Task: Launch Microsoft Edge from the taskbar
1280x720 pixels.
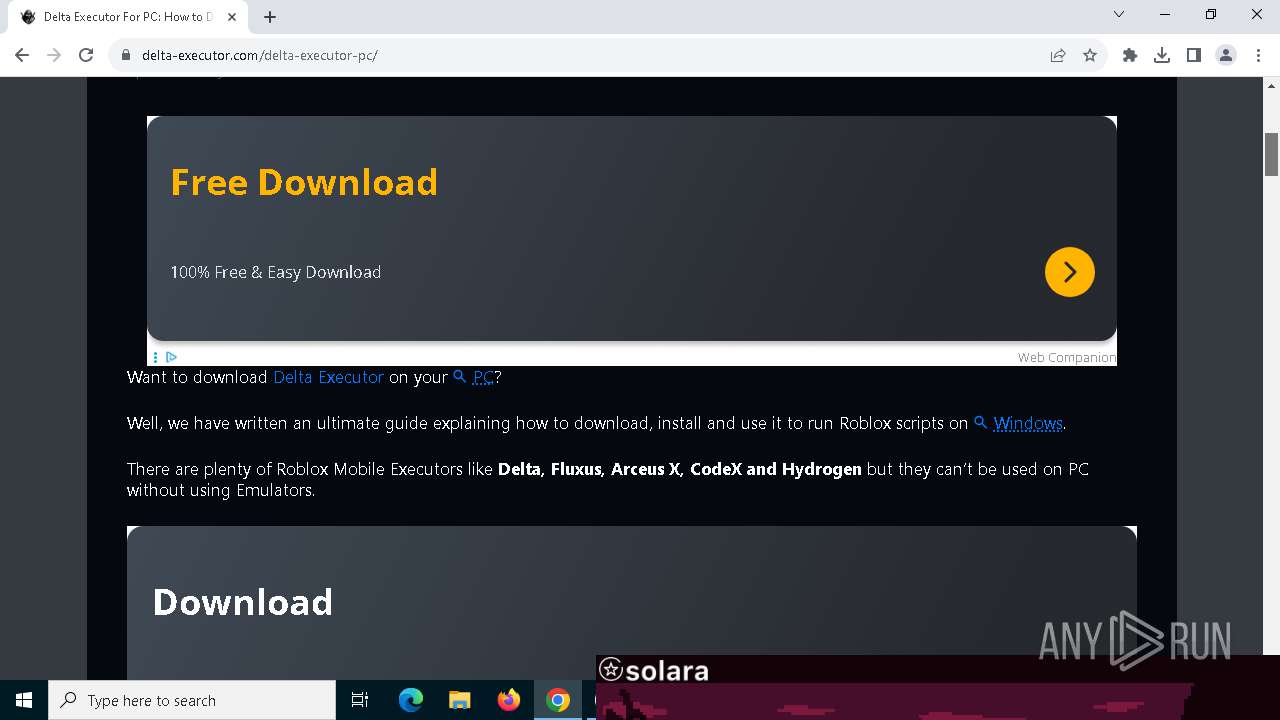Action: [x=411, y=700]
